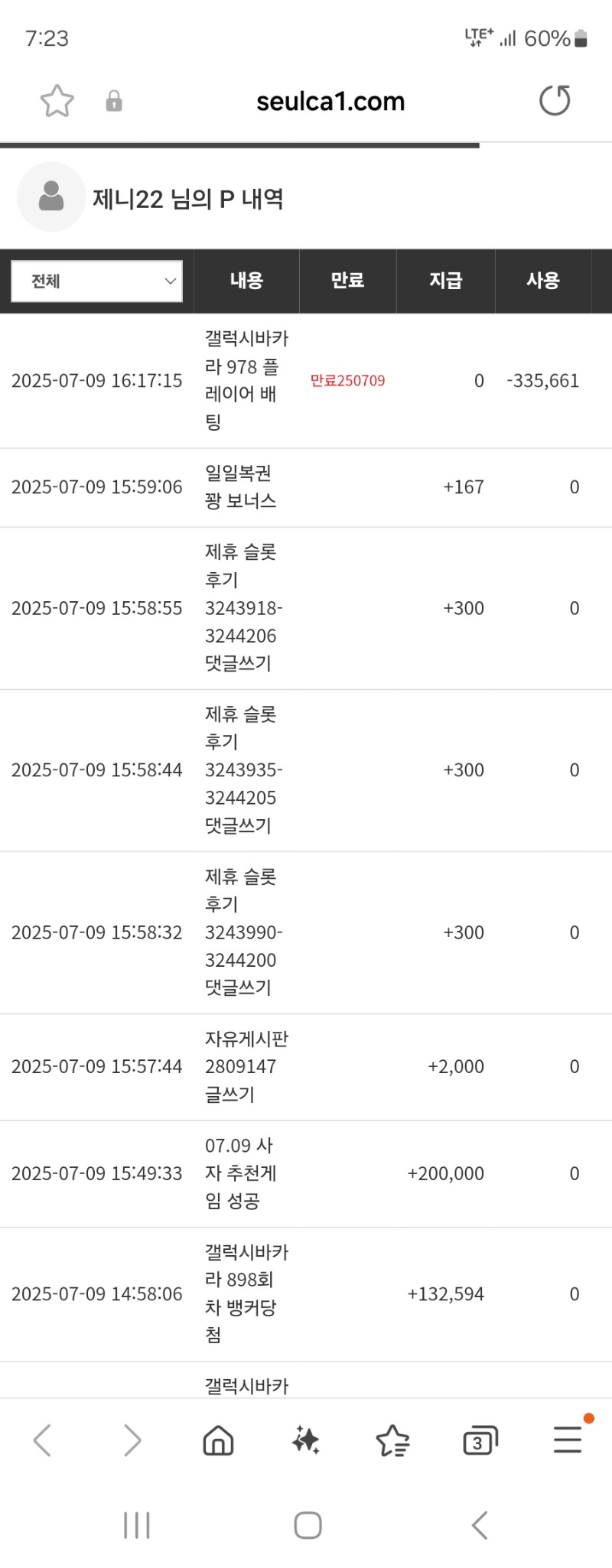Viewport: 612px width, 1568px height.
Task: Tap the padlock site security icon
Action: pyautogui.click(x=114, y=101)
